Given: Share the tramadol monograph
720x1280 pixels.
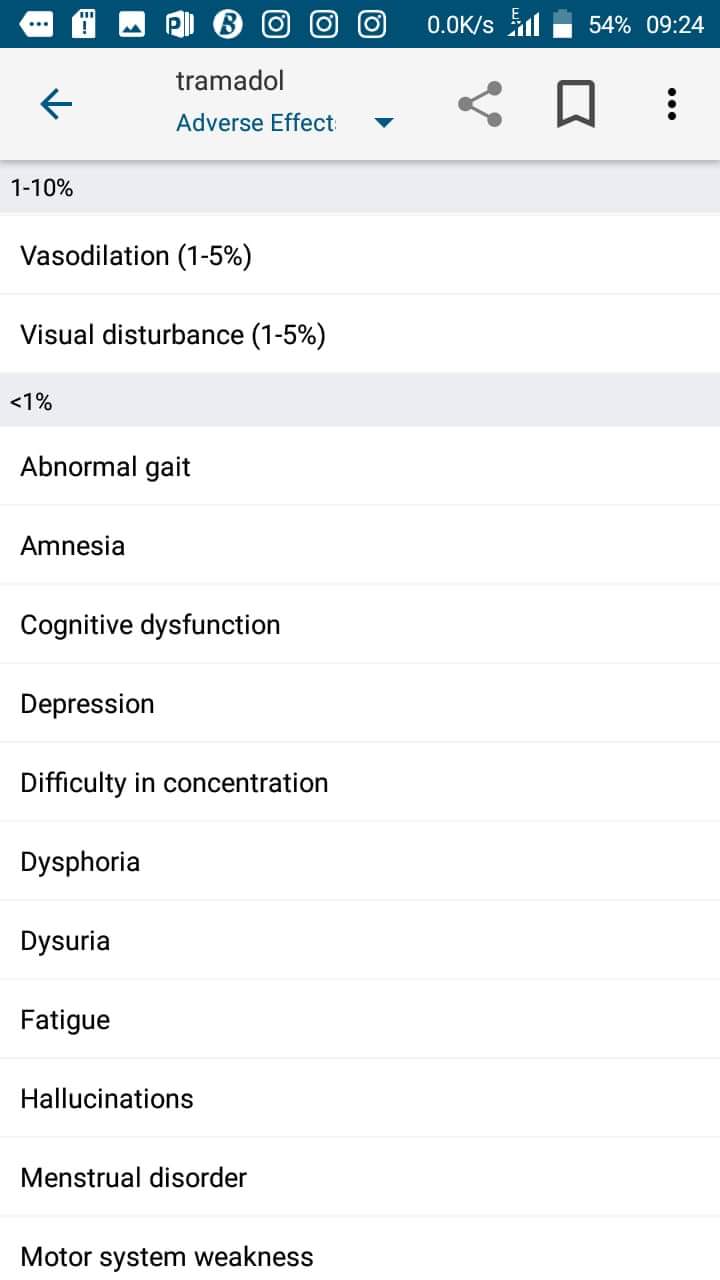Looking at the screenshot, I should point(480,104).
